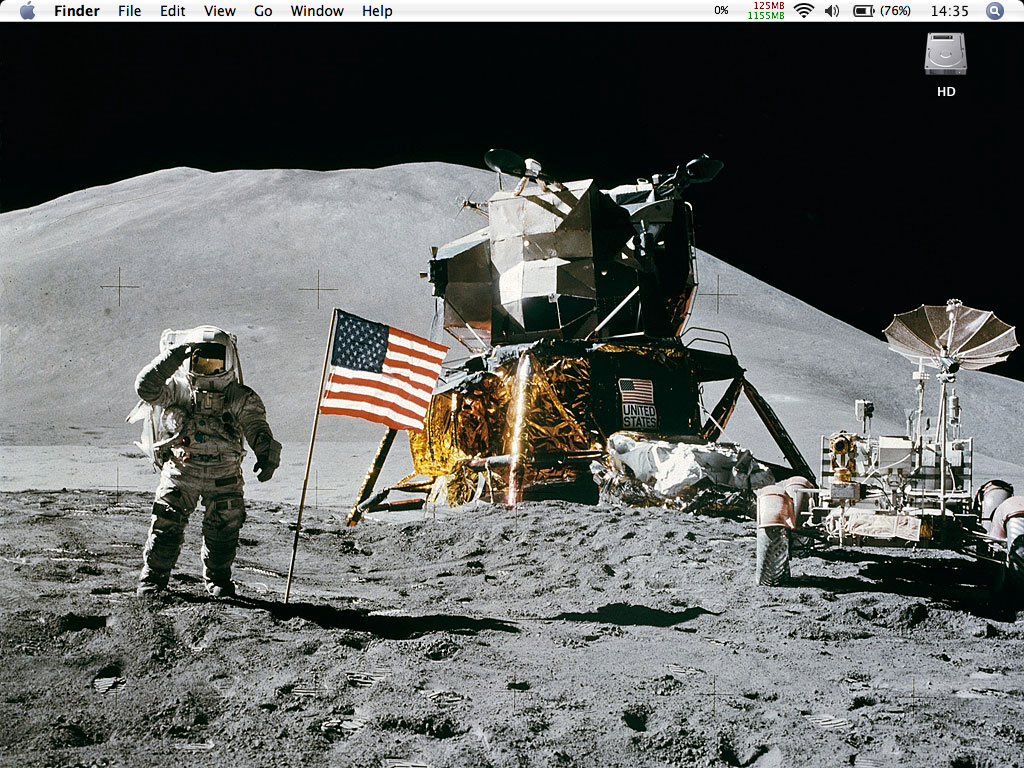Click the CPU usage 0% indicator
The image size is (1024, 768).
click(x=722, y=10)
